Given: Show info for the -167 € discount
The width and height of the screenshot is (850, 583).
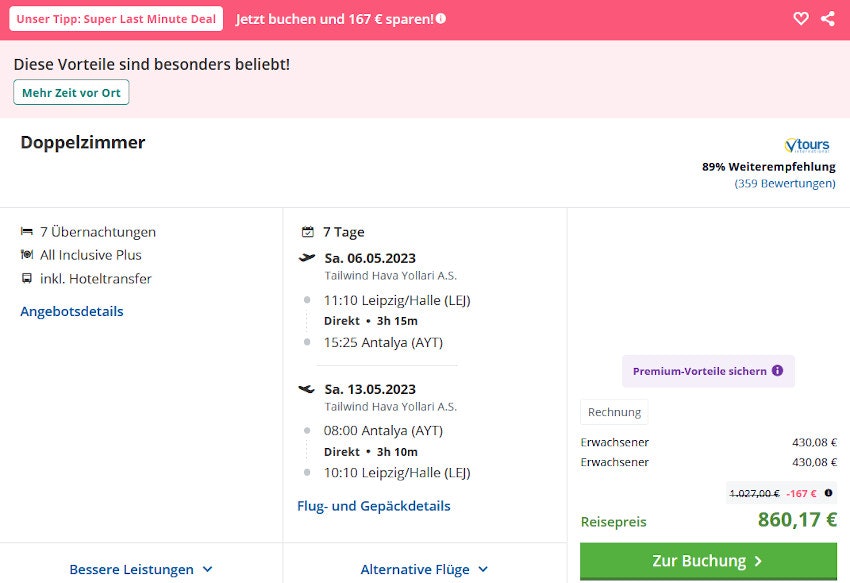Looking at the screenshot, I should coord(828,493).
